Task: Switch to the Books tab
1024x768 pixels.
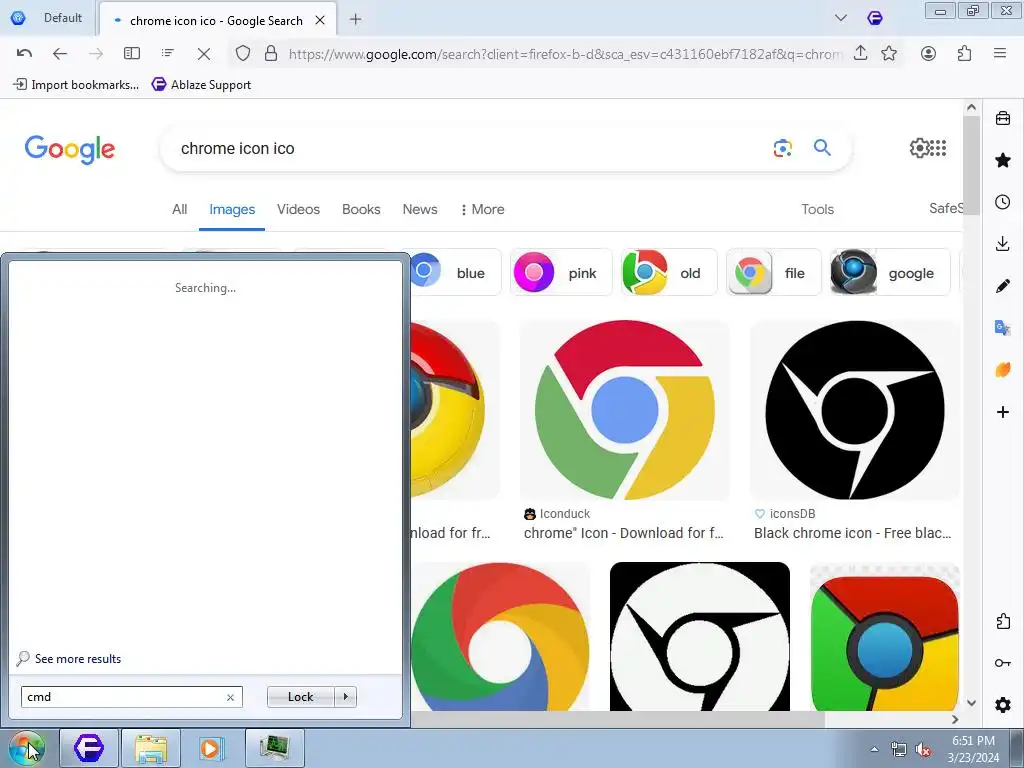Action: pos(361,209)
